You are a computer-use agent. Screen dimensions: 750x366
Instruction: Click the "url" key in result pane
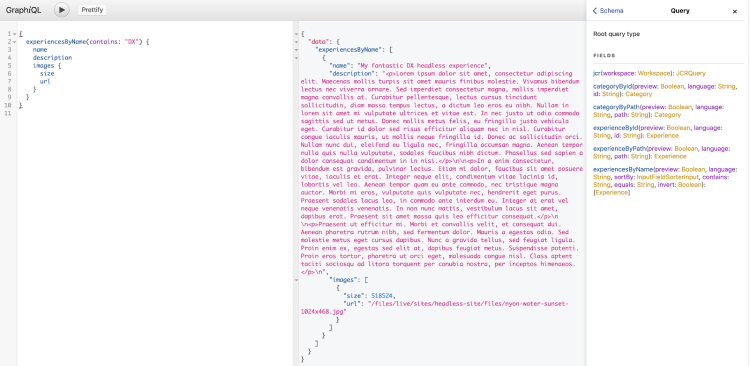click(352, 304)
